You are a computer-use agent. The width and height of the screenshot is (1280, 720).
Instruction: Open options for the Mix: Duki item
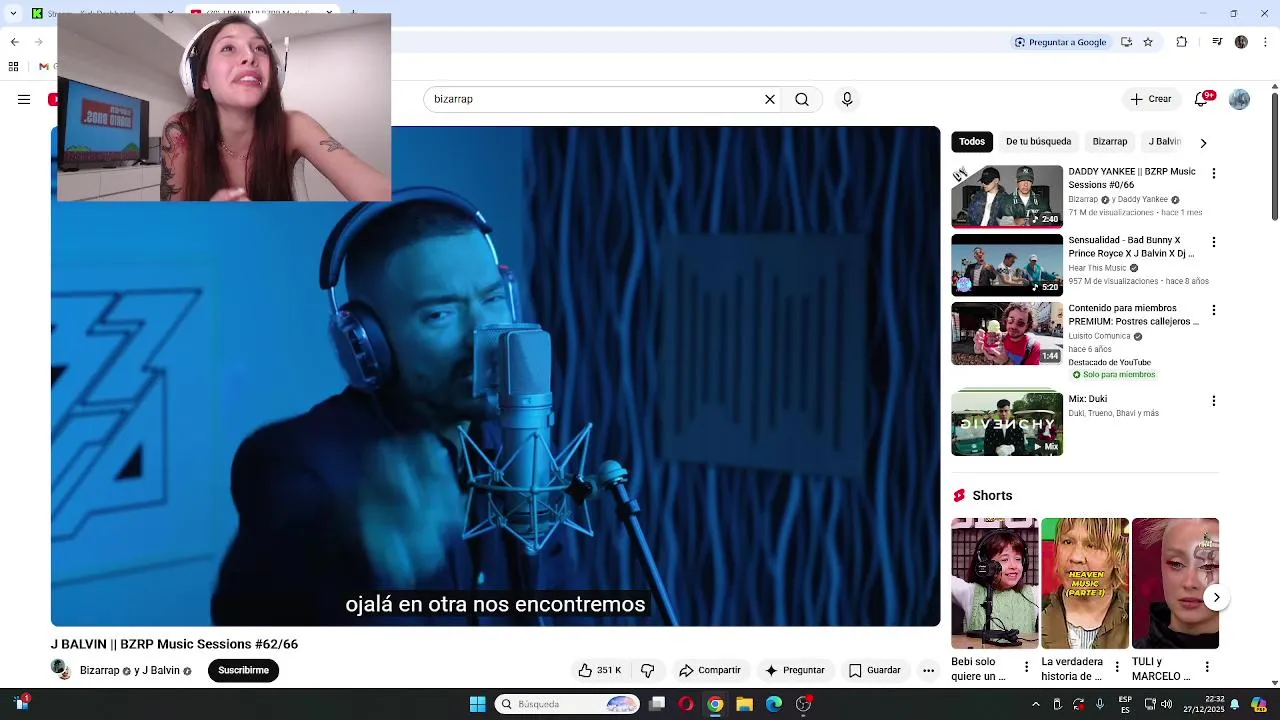coord(1214,401)
